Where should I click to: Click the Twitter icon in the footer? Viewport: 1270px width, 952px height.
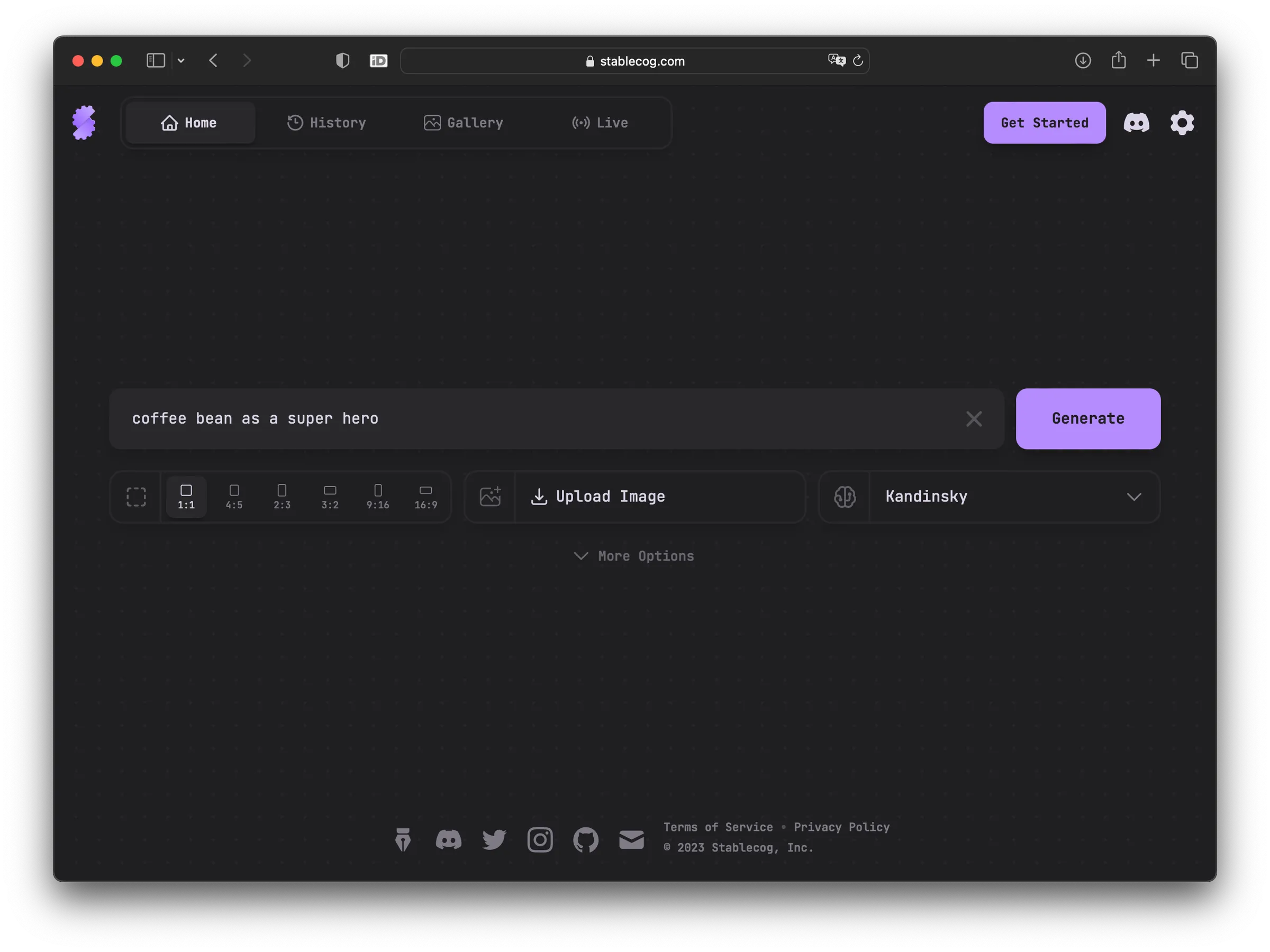(x=494, y=840)
